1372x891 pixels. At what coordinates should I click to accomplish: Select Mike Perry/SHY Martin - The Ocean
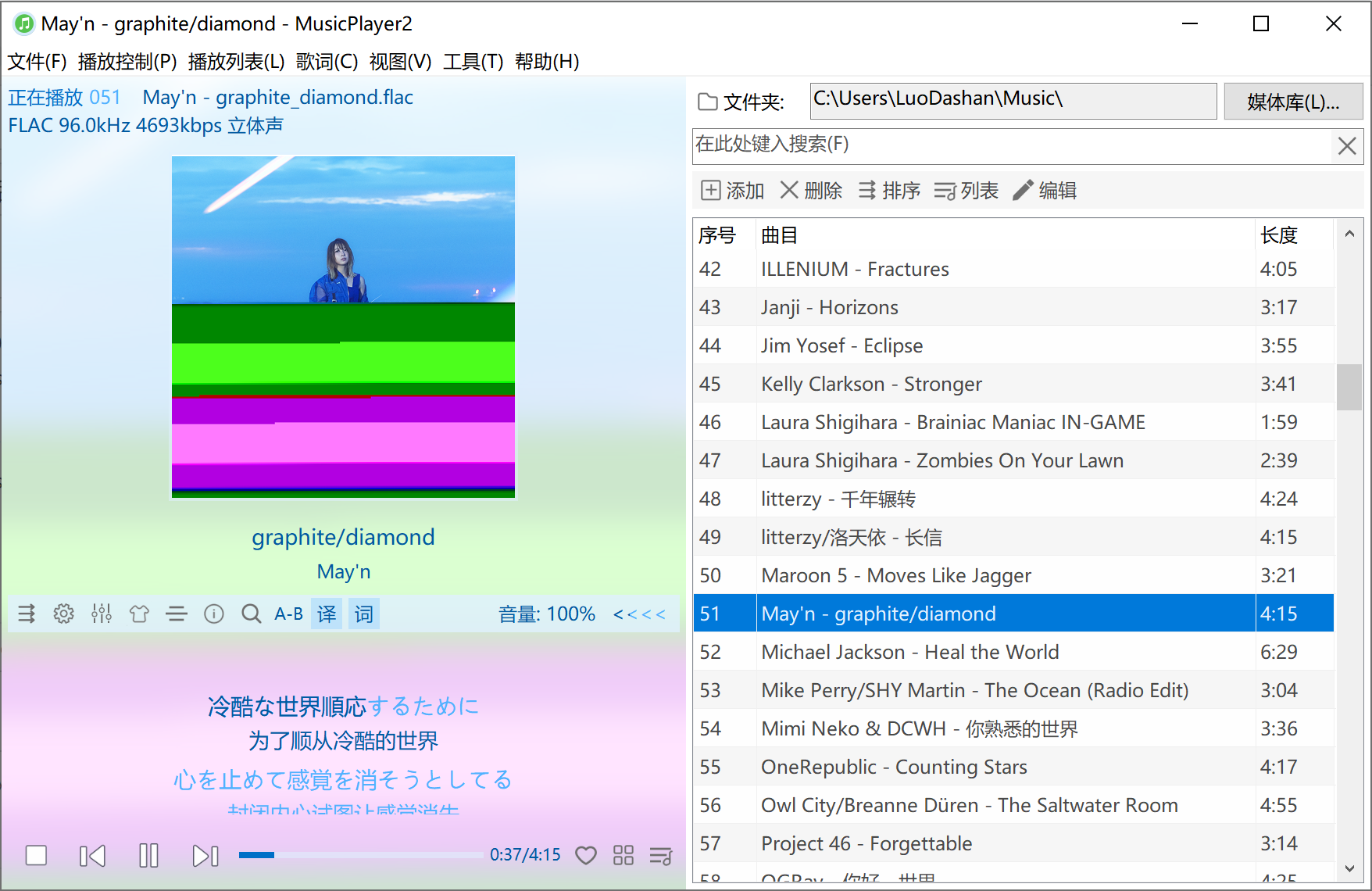pyautogui.click(x=1013, y=690)
